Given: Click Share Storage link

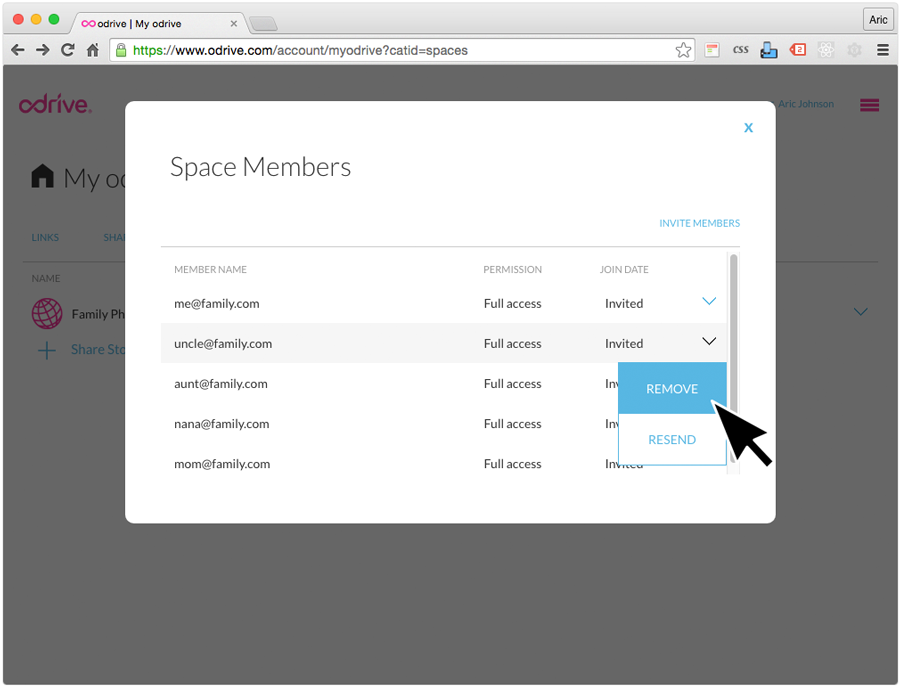Looking at the screenshot, I should coord(98,350).
